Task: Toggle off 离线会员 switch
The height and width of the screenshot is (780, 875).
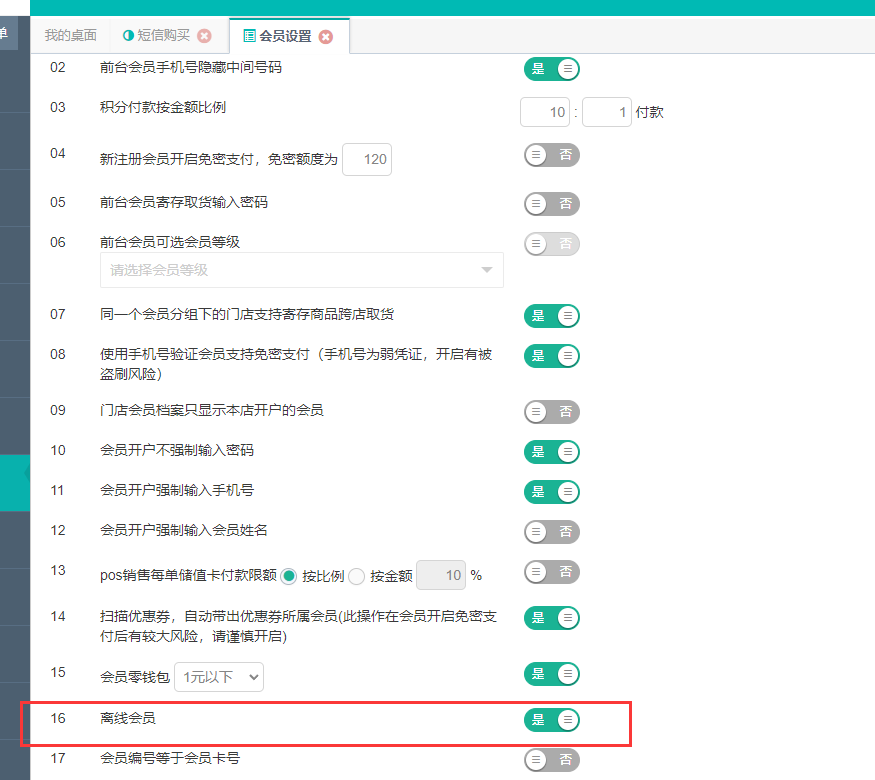Action: click(552, 720)
